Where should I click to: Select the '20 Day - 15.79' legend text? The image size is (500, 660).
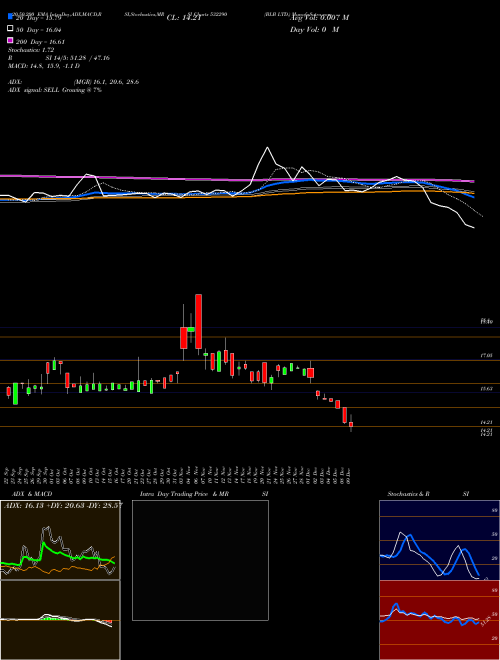[x=40, y=18]
